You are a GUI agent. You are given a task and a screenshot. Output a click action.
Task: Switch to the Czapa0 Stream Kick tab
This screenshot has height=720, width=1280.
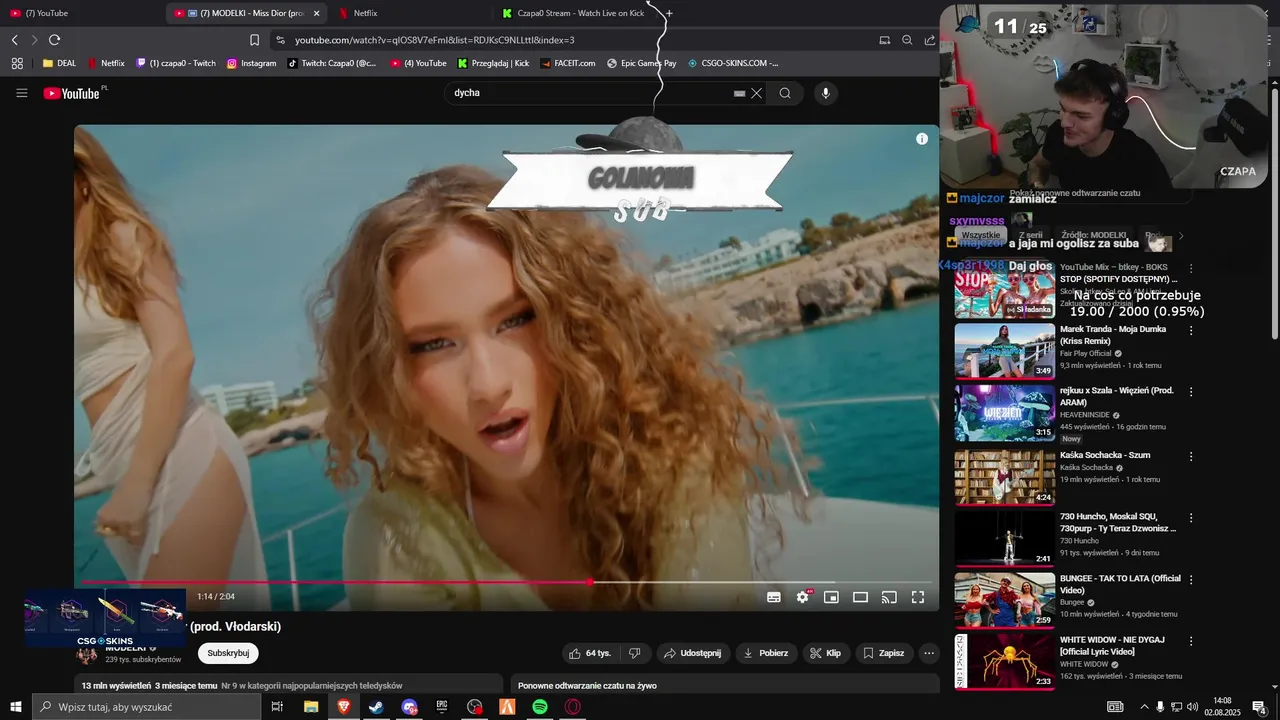(x=574, y=13)
